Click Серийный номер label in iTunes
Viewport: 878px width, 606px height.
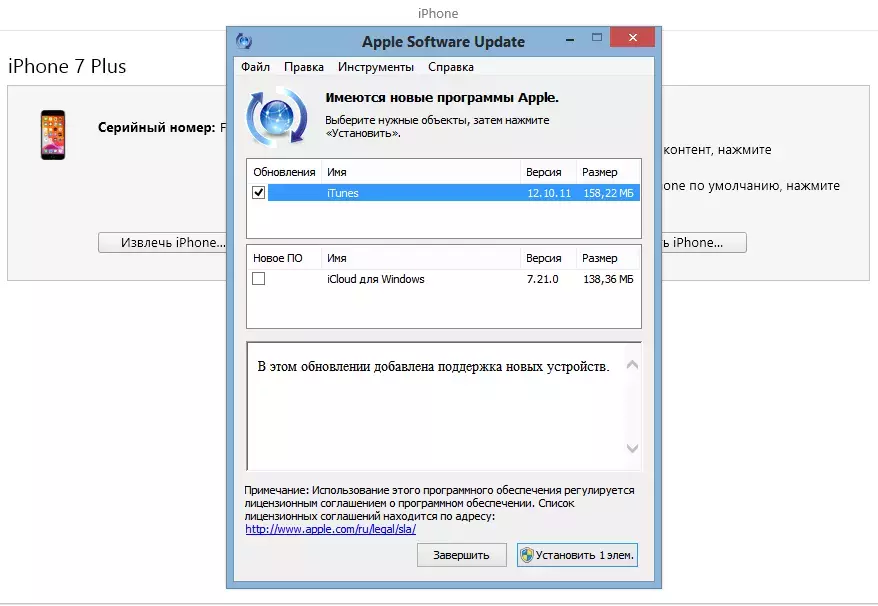click(156, 127)
